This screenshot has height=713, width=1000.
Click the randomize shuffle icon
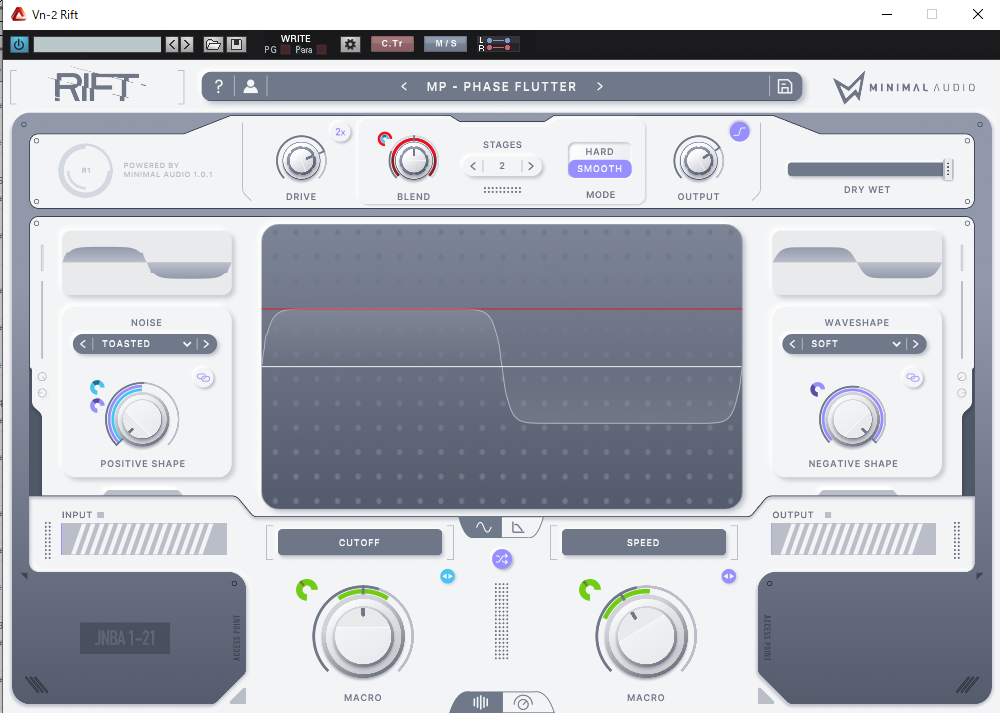tap(502, 560)
